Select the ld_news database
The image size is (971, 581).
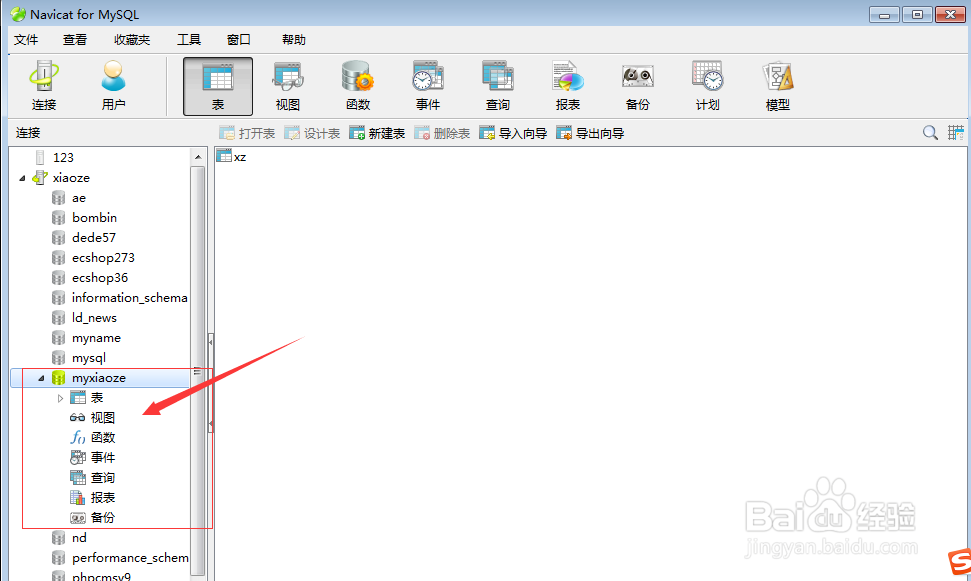click(x=94, y=318)
